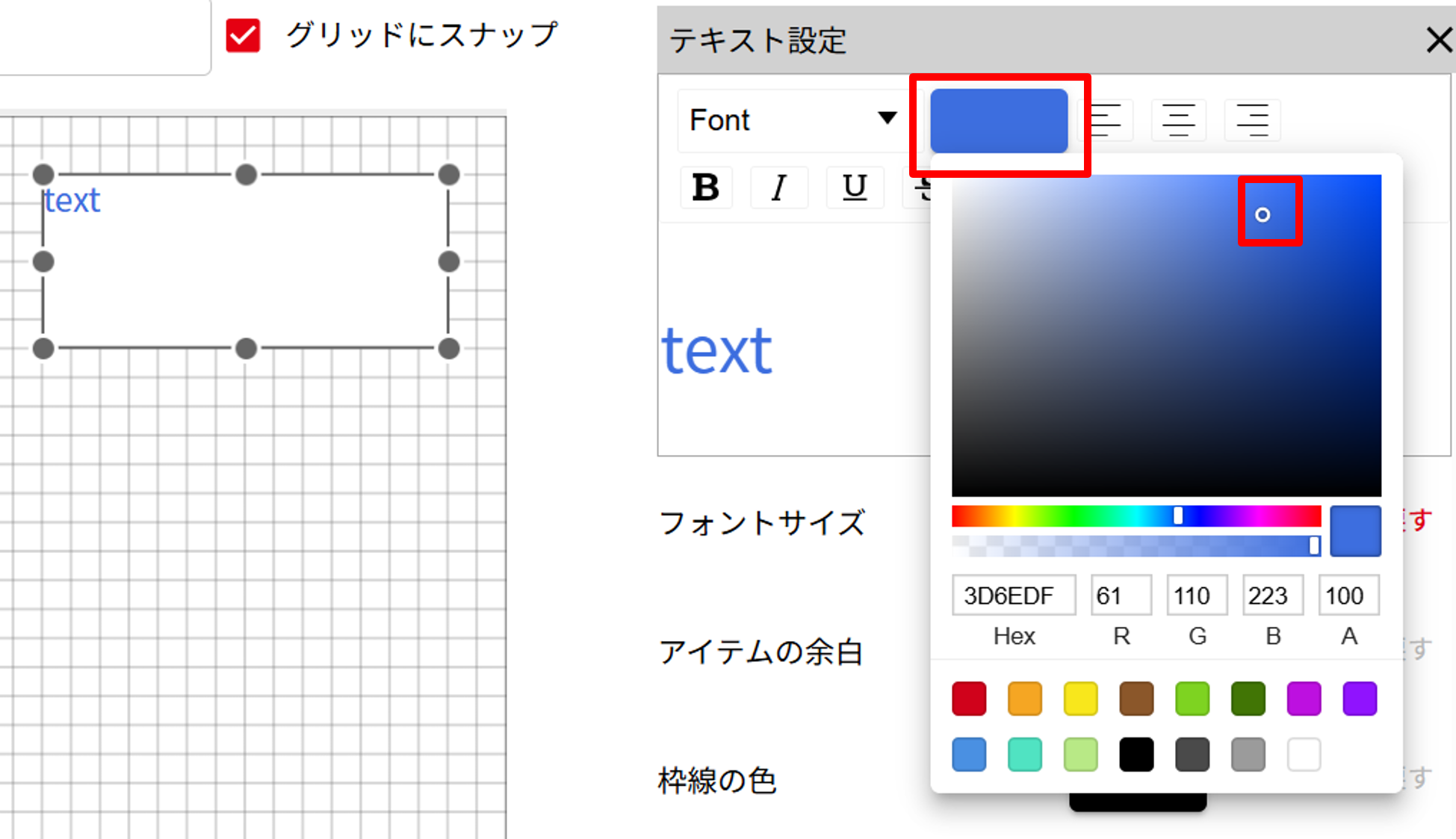This screenshot has width=1456, height=839.
Task: Toggle bold formatting button
Action: click(x=705, y=187)
